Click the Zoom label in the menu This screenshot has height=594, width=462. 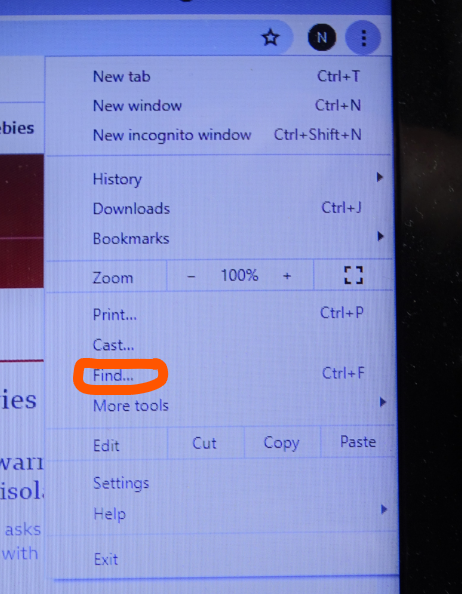(113, 278)
